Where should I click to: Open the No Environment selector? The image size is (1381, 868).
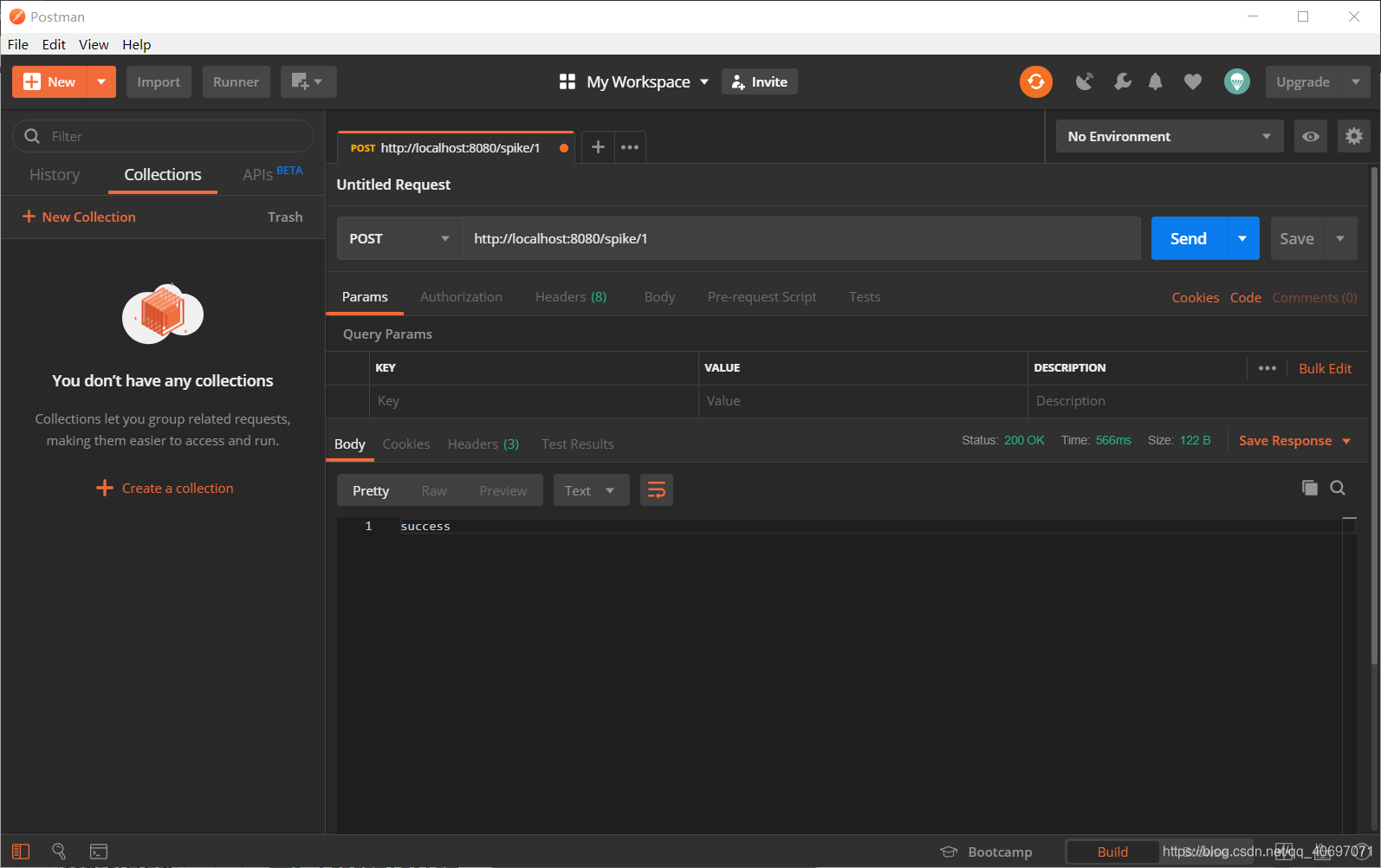[x=1170, y=136]
